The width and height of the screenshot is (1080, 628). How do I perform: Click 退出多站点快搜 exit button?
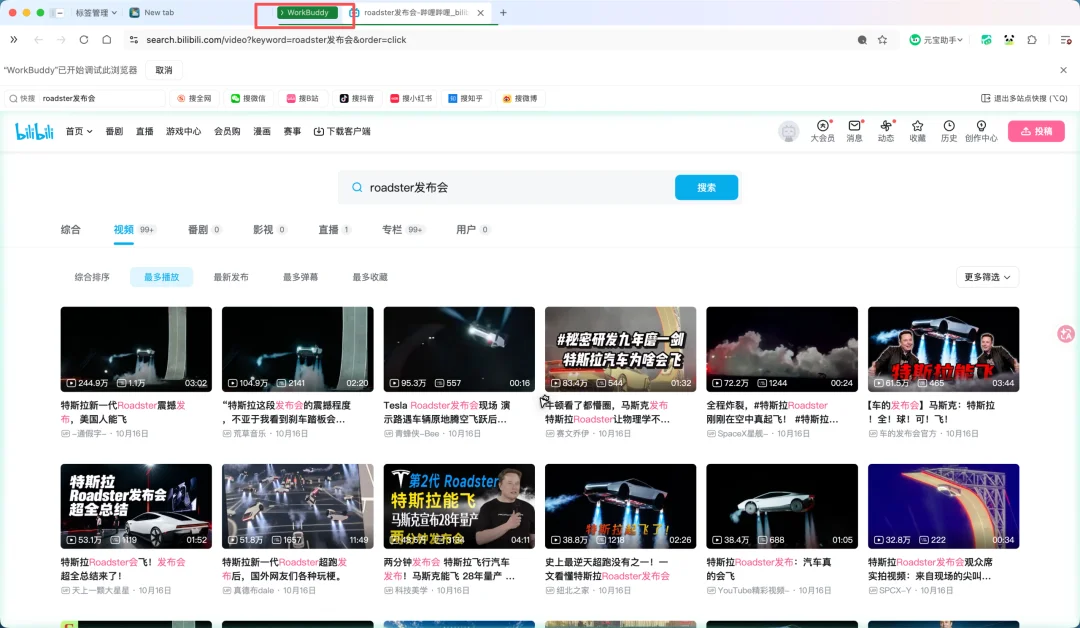coord(1024,98)
